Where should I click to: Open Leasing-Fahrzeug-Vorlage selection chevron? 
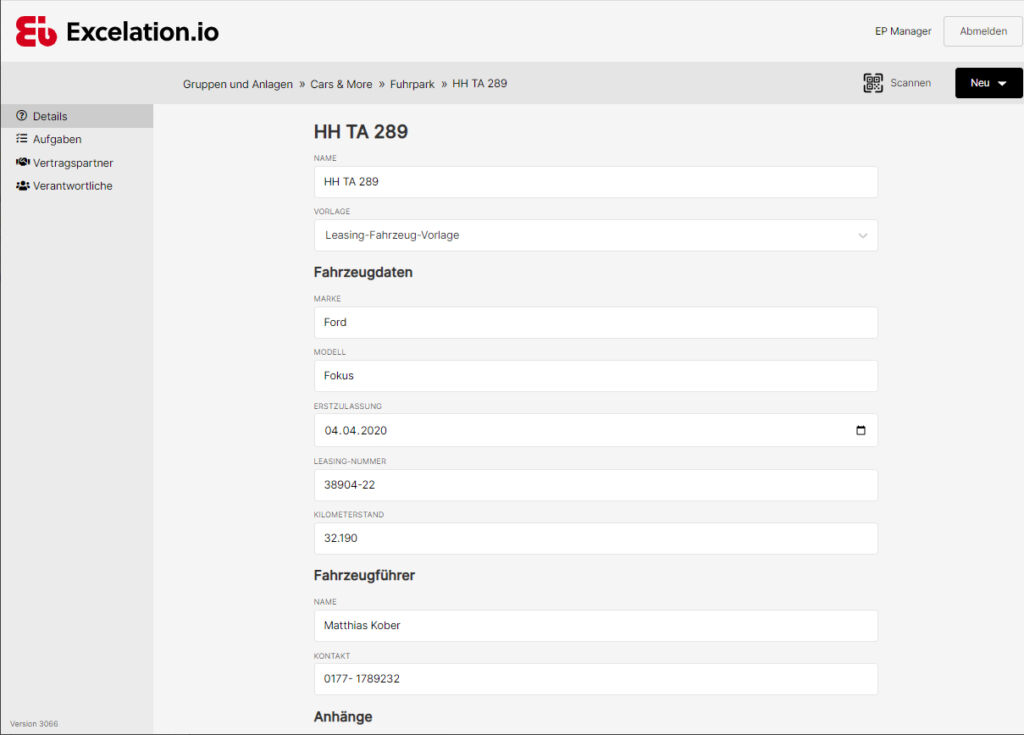(x=862, y=235)
